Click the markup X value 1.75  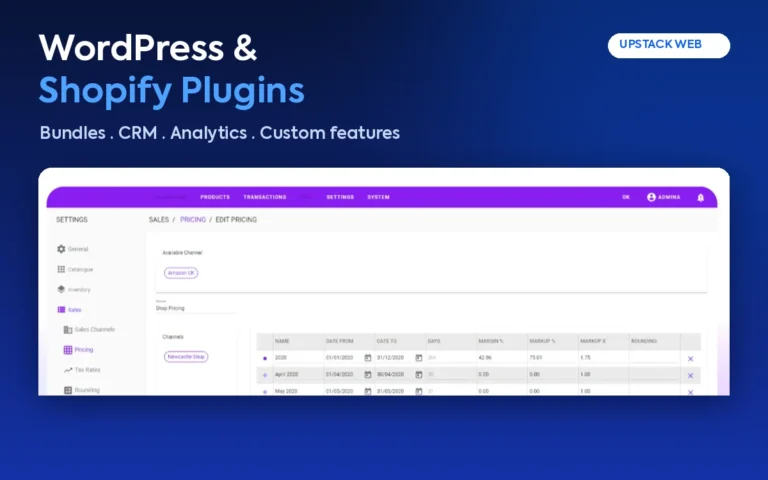click(x=585, y=358)
